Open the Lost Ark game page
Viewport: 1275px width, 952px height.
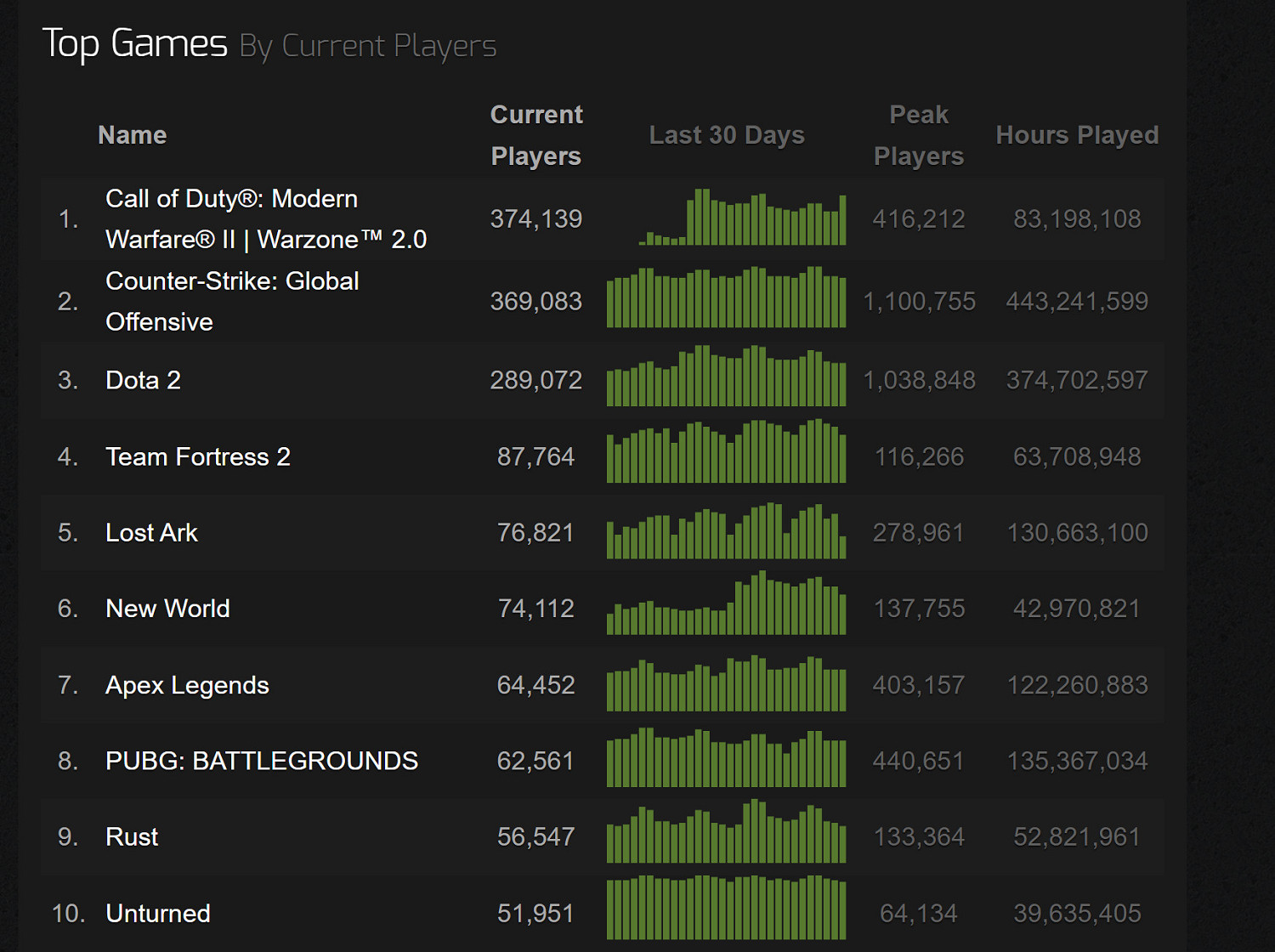(x=151, y=533)
